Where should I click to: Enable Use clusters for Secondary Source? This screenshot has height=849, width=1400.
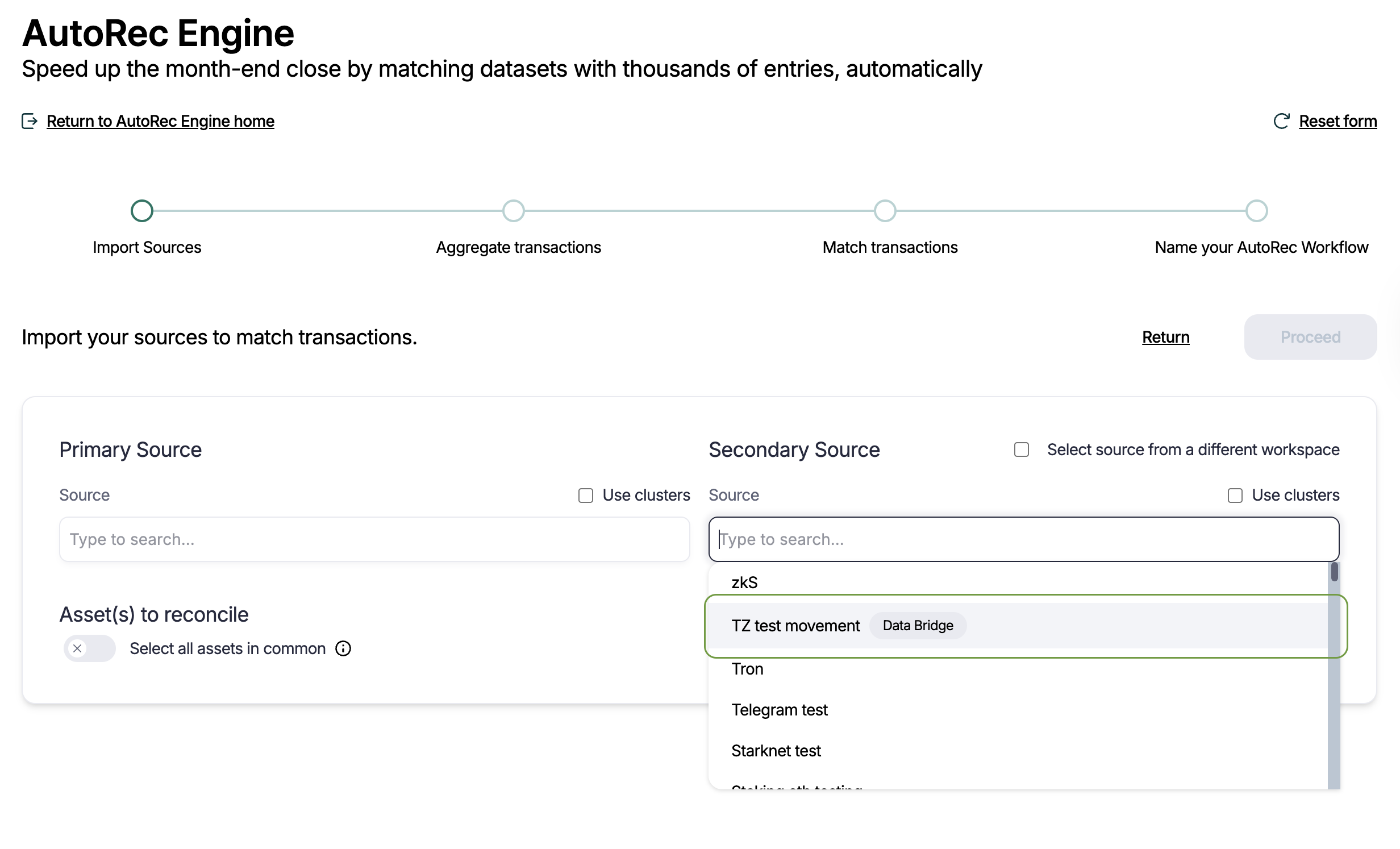click(x=1235, y=496)
